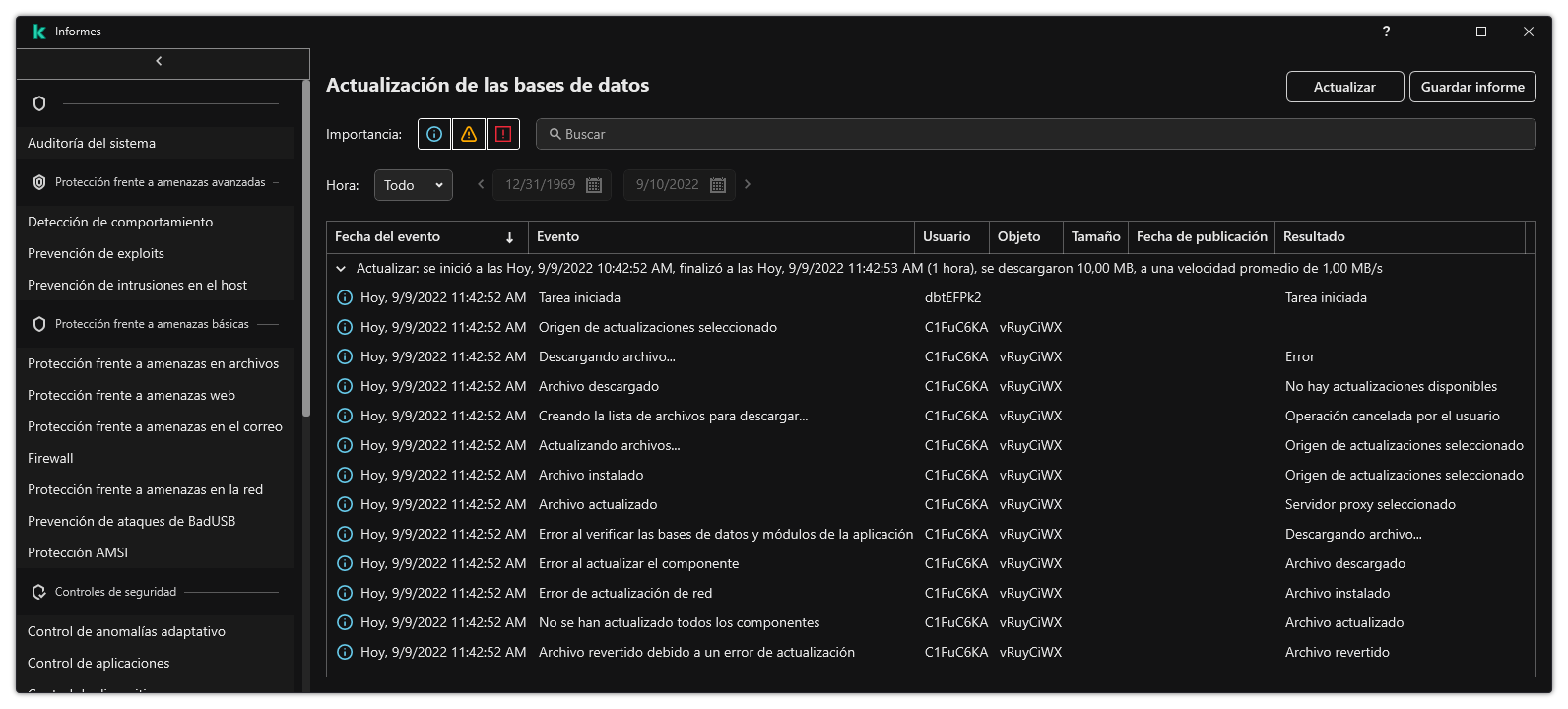Open 'Auditoría del sistema' report
Image resolution: width=1568 pixels, height=709 pixels.
coord(92,143)
